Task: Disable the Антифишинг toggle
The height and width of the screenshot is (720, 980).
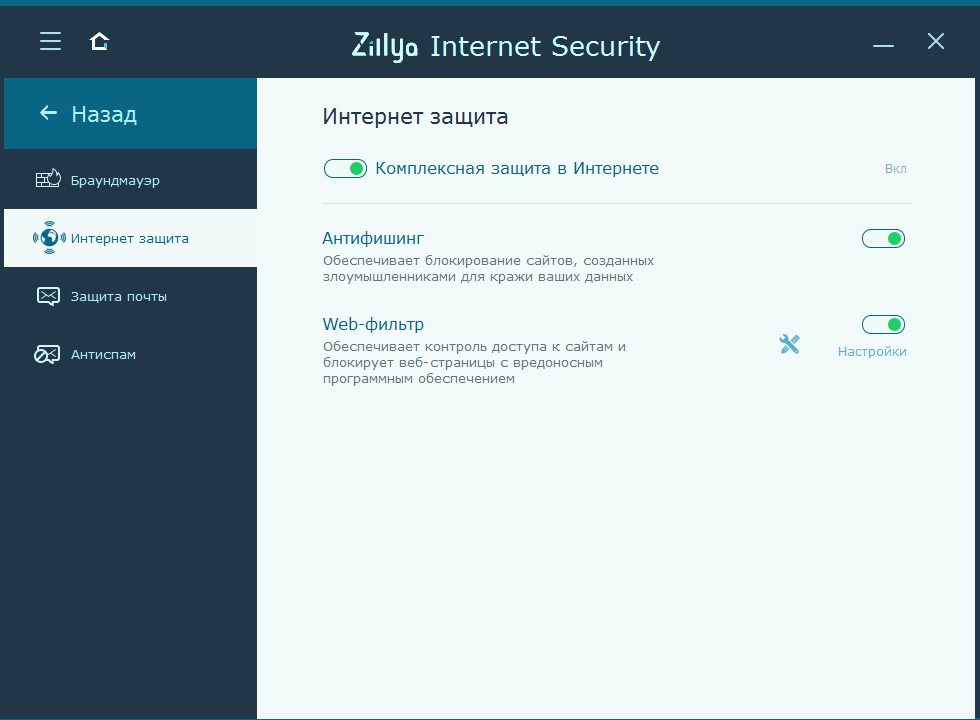Action: coord(883,238)
